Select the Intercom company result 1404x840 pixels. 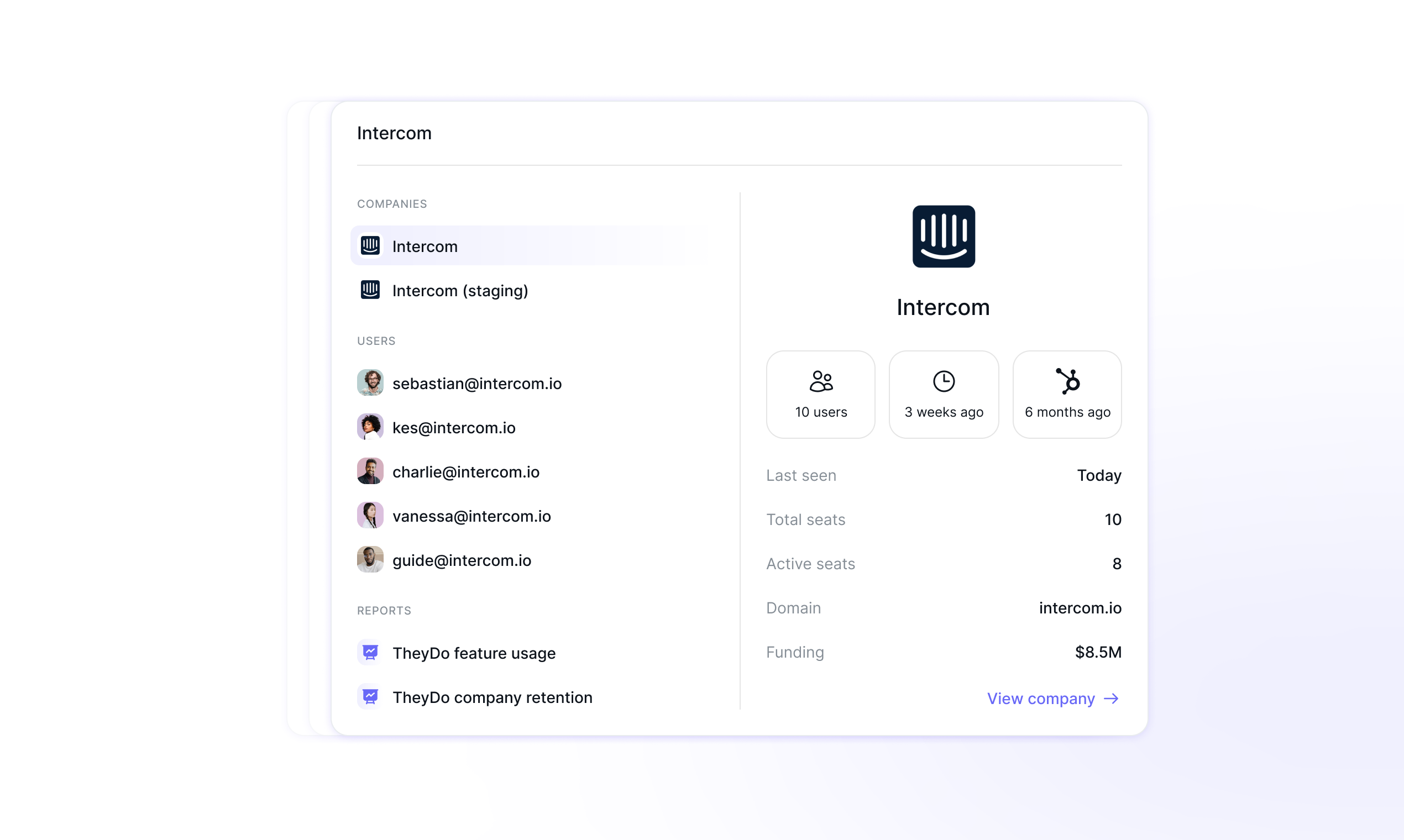coord(532,246)
